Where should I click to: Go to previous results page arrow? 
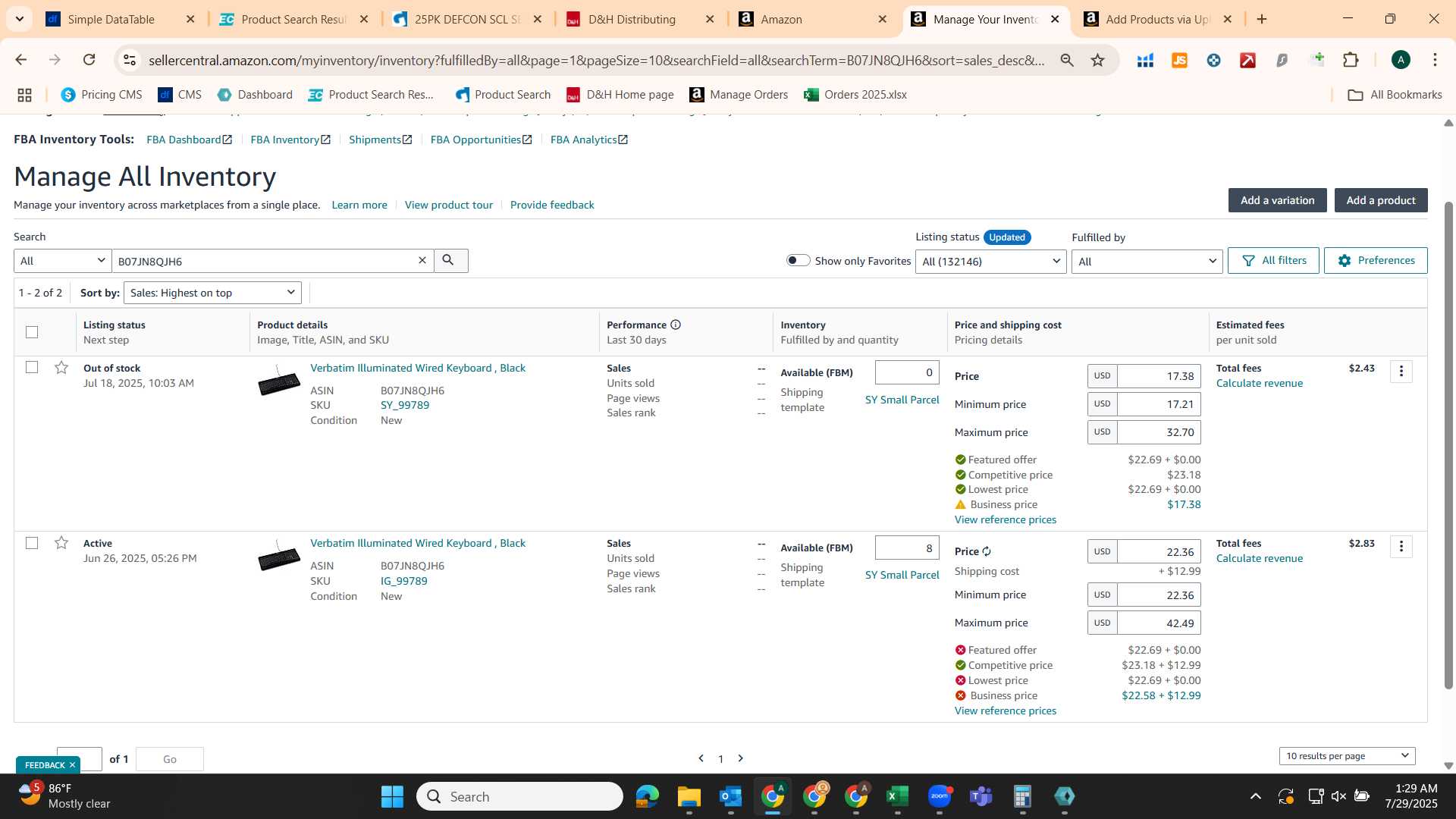point(701,758)
